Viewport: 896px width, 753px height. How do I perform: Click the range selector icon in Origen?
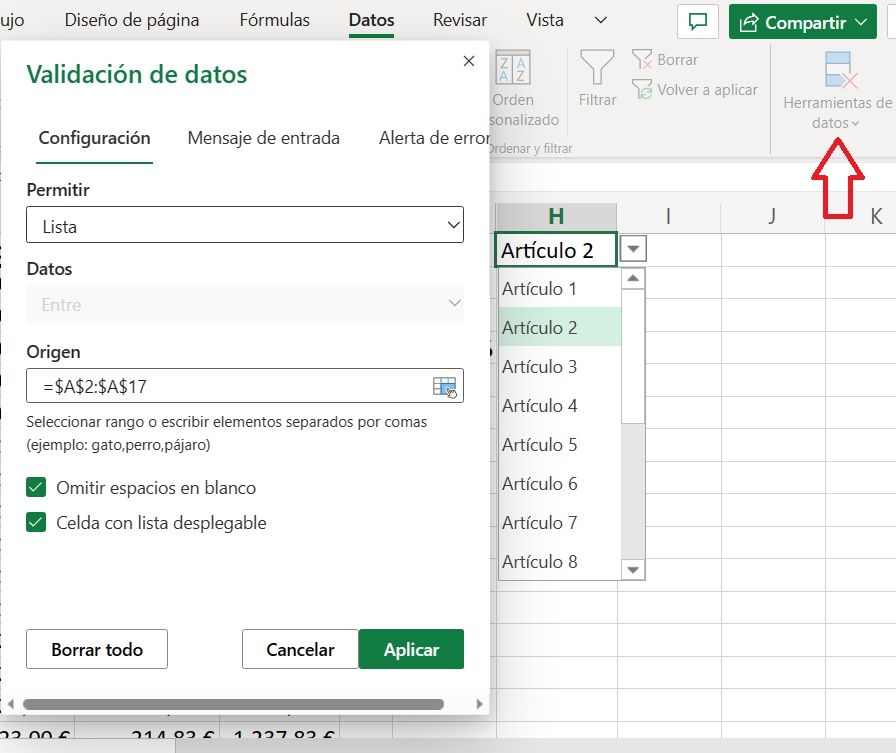tap(444, 386)
